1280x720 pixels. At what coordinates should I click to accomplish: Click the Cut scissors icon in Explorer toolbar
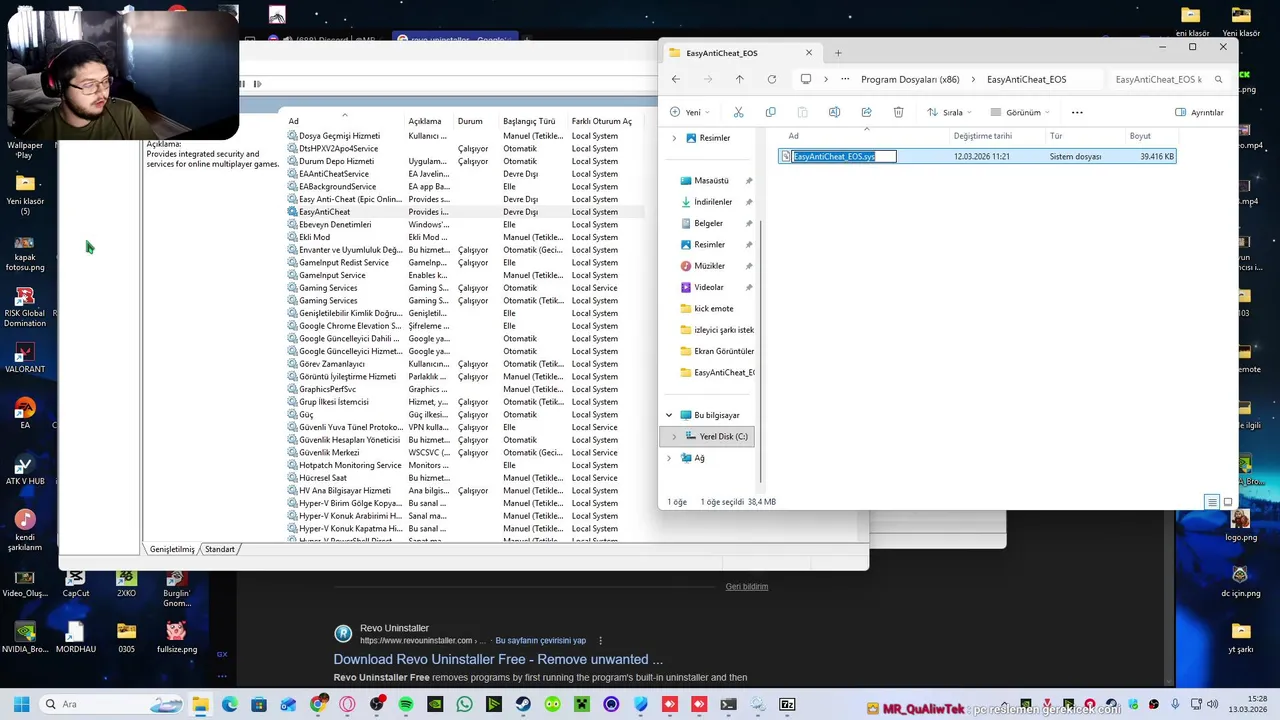click(x=738, y=112)
